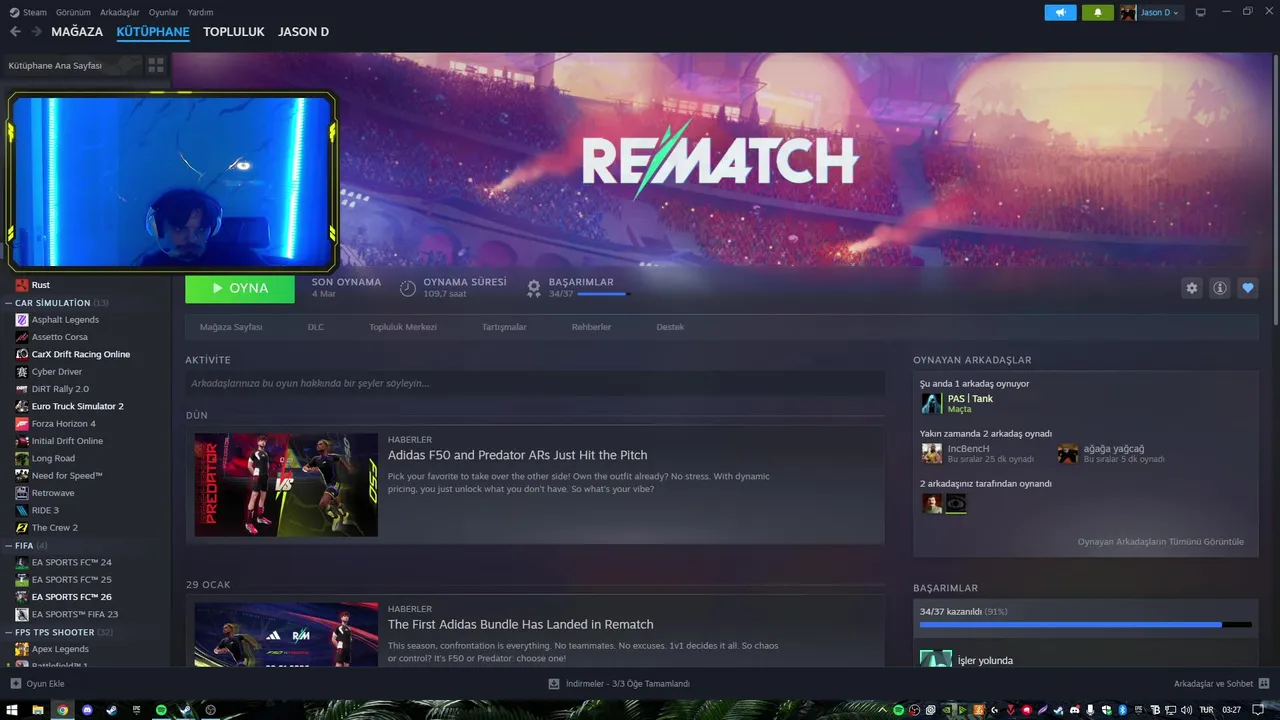Screen dimensions: 1280x720
Task: Click Arkadaşlar ve Sohbet
Action: [x=1213, y=684]
